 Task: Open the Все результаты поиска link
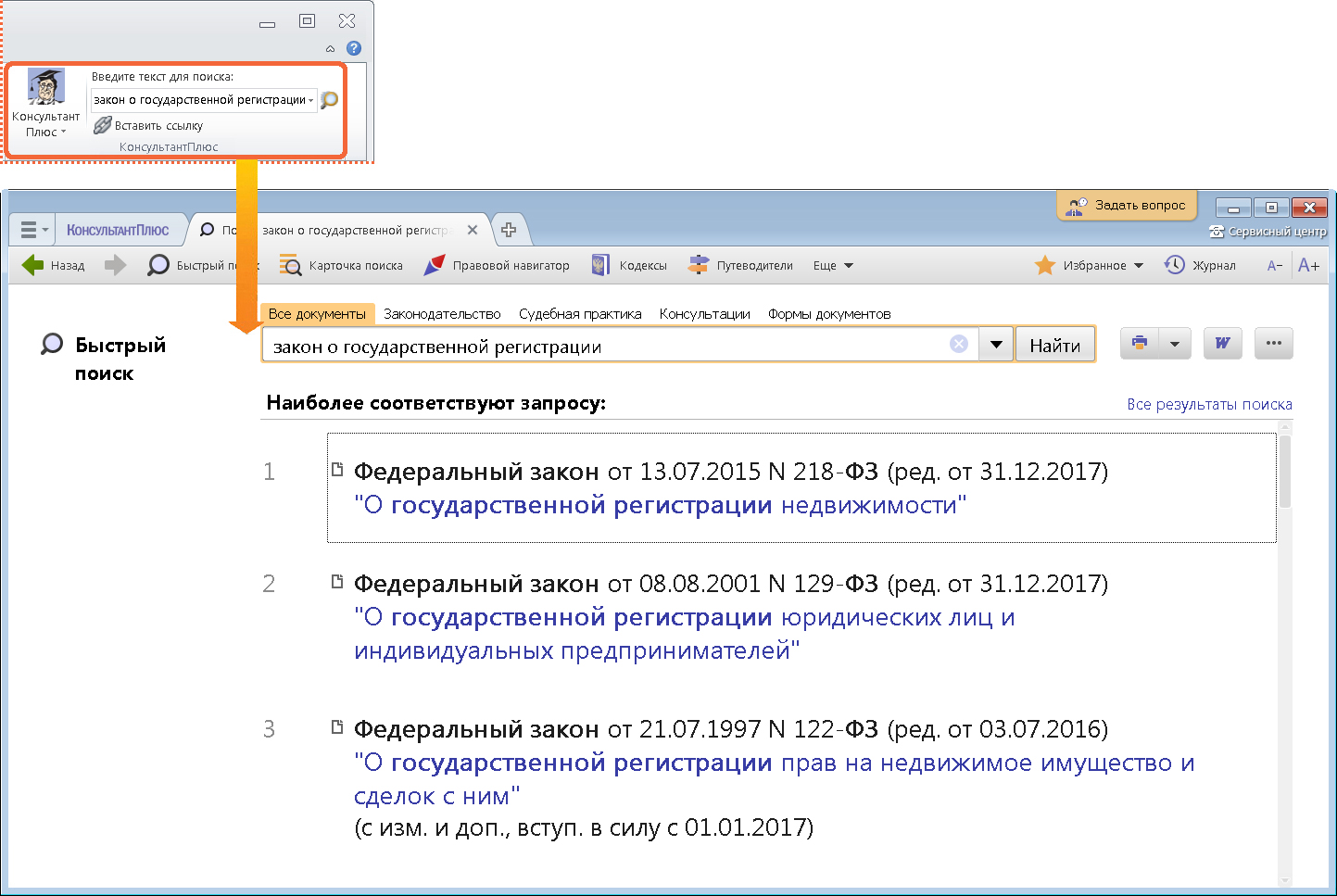pyautogui.click(x=1209, y=404)
